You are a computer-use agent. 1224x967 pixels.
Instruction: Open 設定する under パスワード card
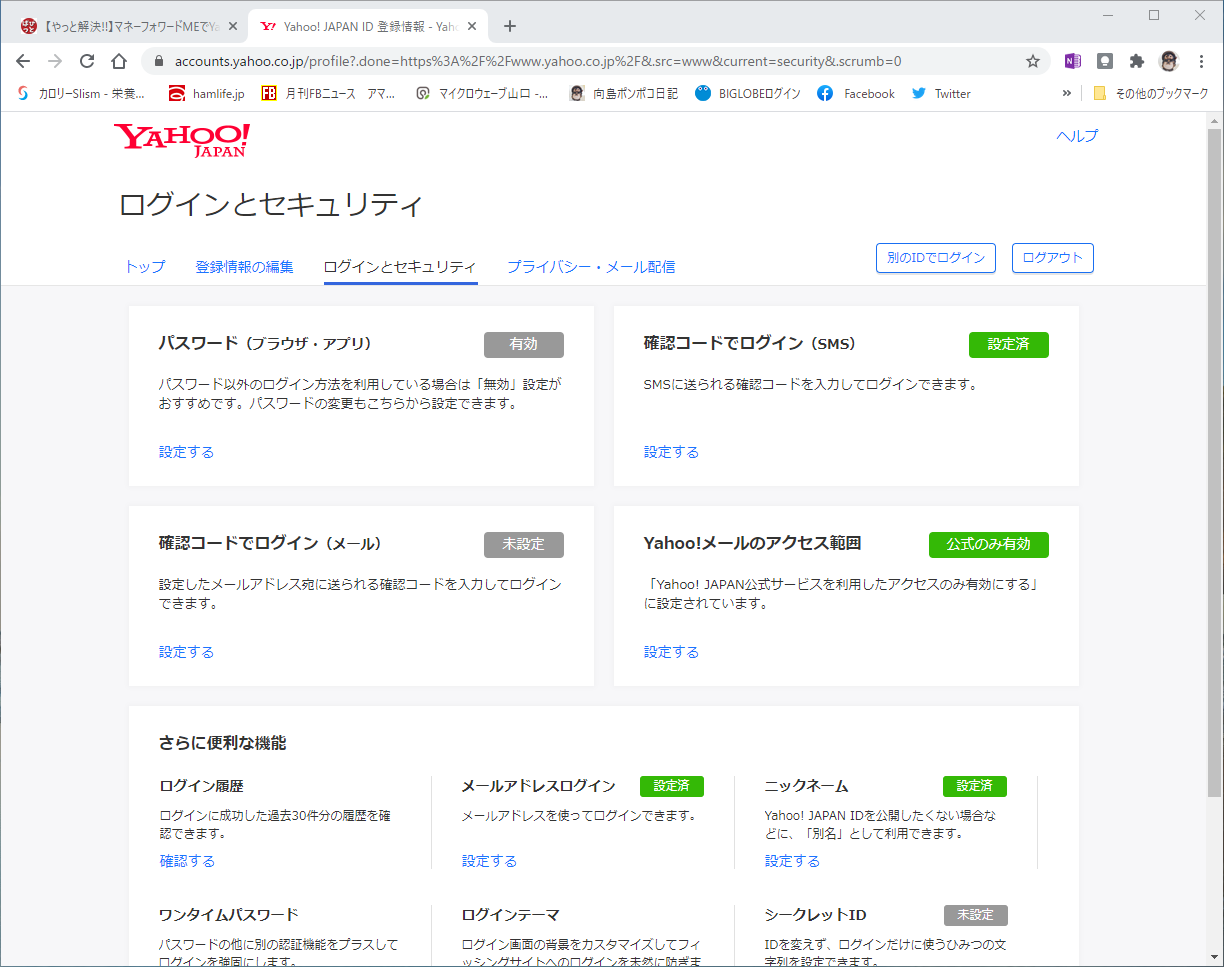click(x=186, y=452)
